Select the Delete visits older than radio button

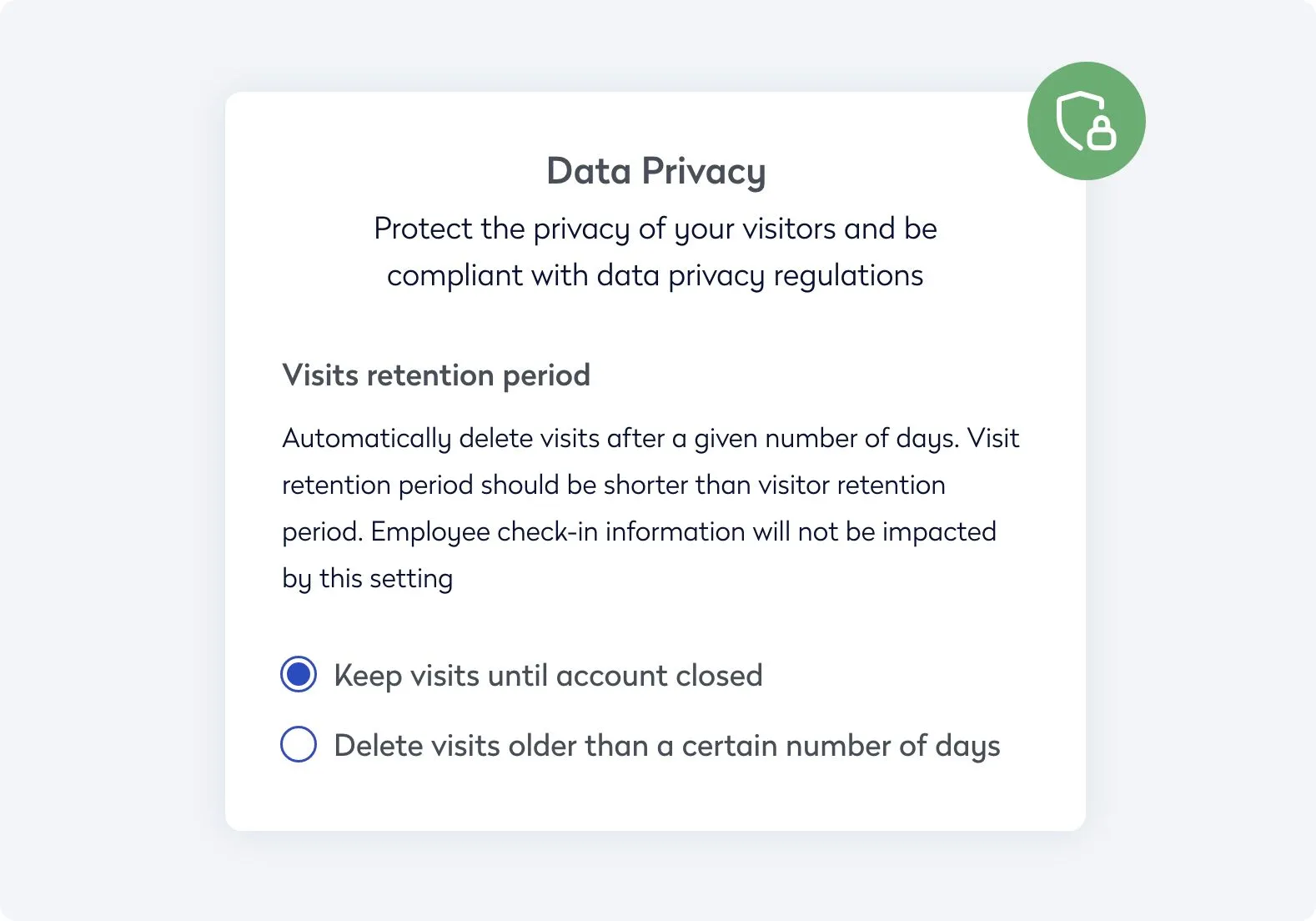(x=299, y=744)
